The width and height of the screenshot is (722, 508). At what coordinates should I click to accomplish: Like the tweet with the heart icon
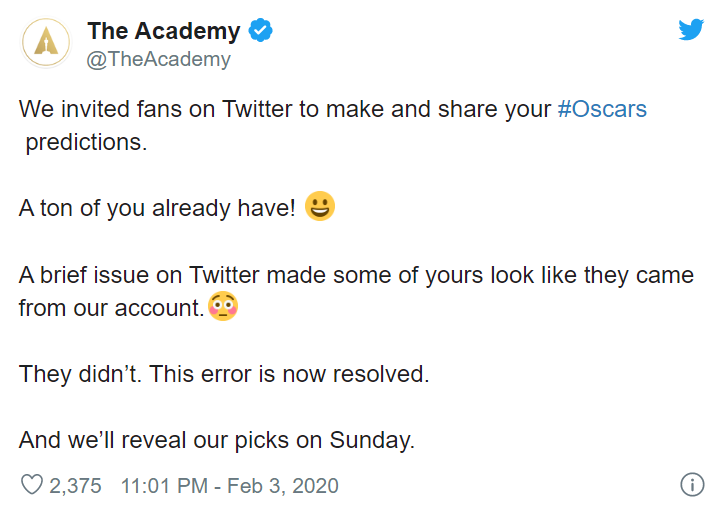pyautogui.click(x=32, y=486)
